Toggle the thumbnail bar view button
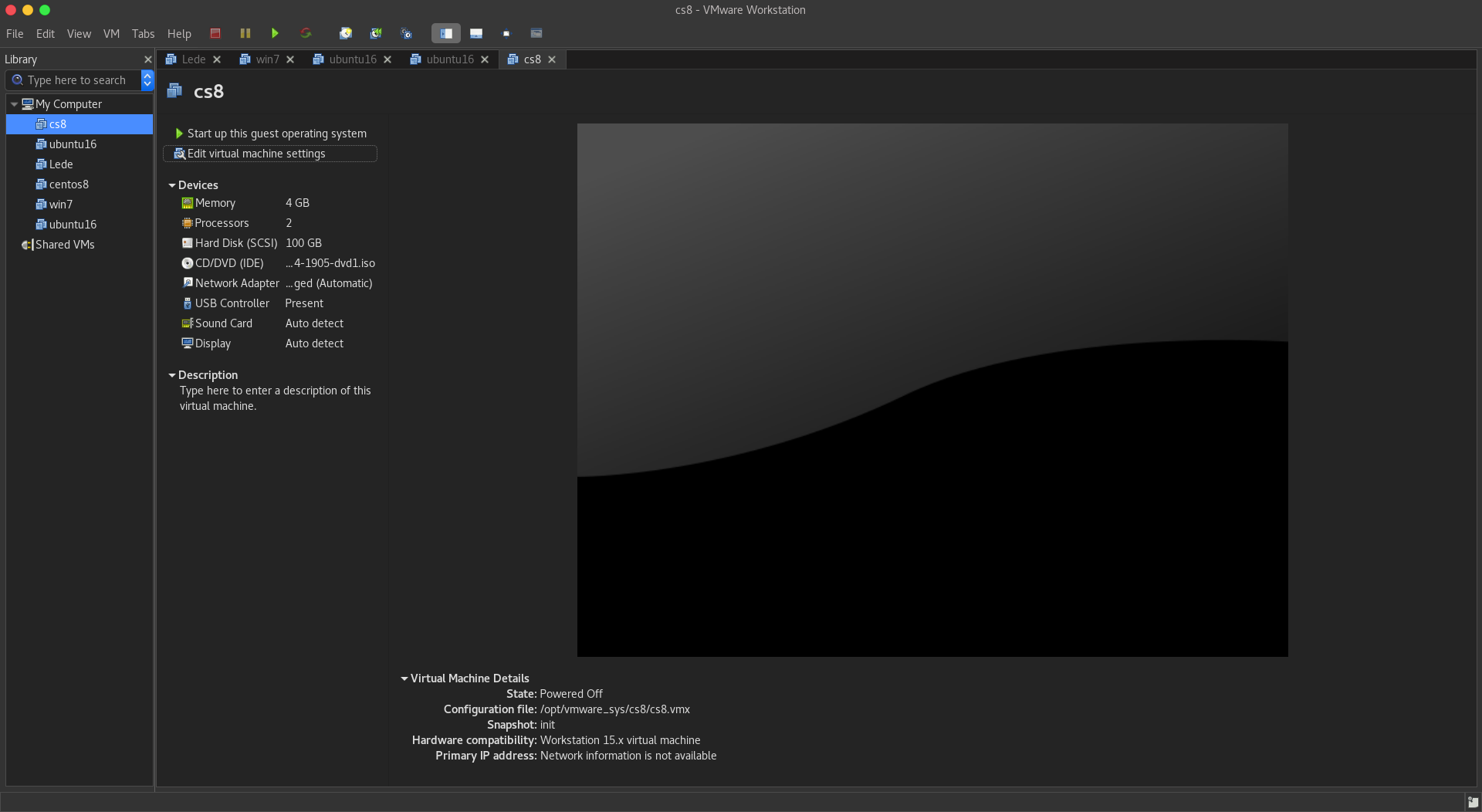 point(476,33)
